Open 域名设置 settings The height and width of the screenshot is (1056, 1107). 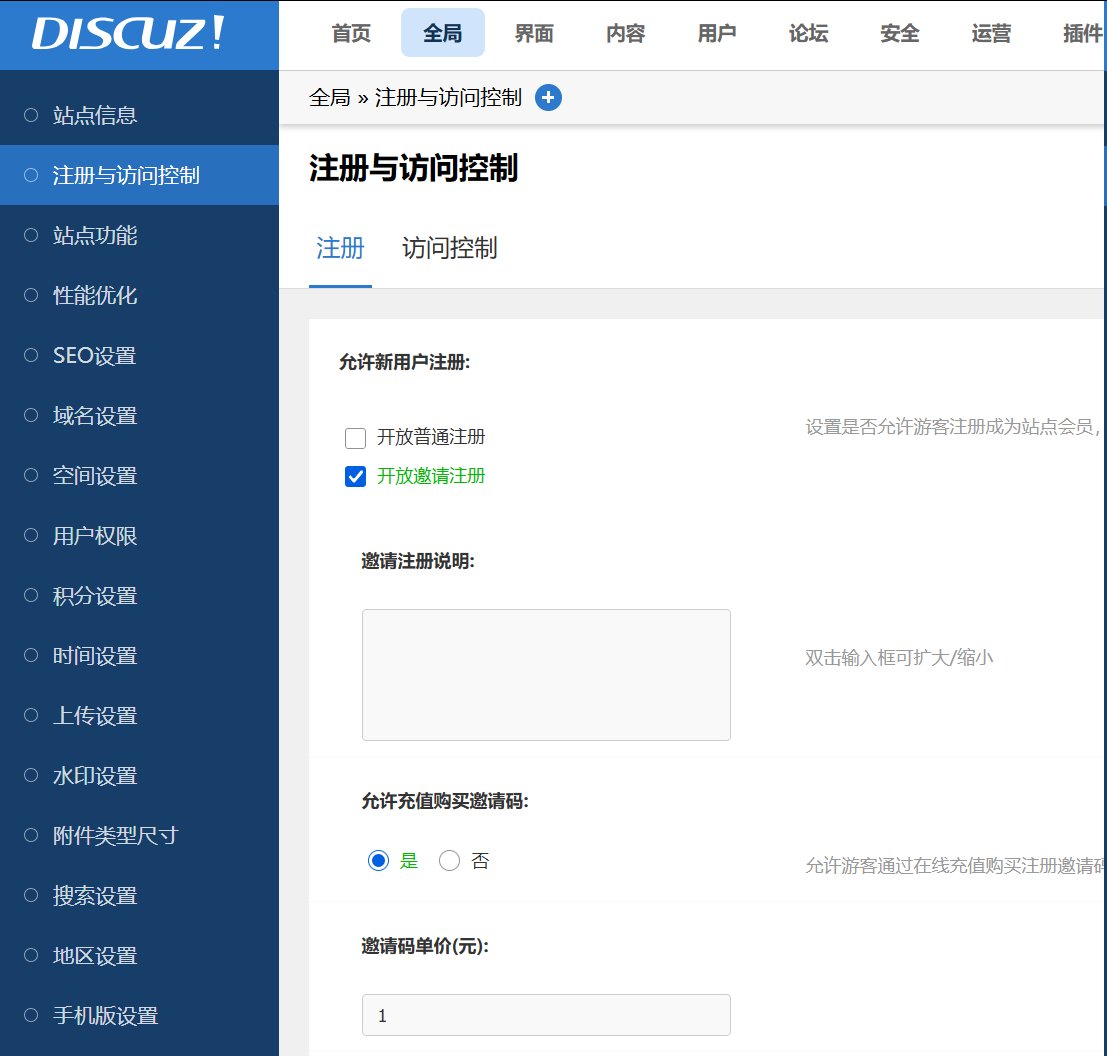(x=94, y=415)
